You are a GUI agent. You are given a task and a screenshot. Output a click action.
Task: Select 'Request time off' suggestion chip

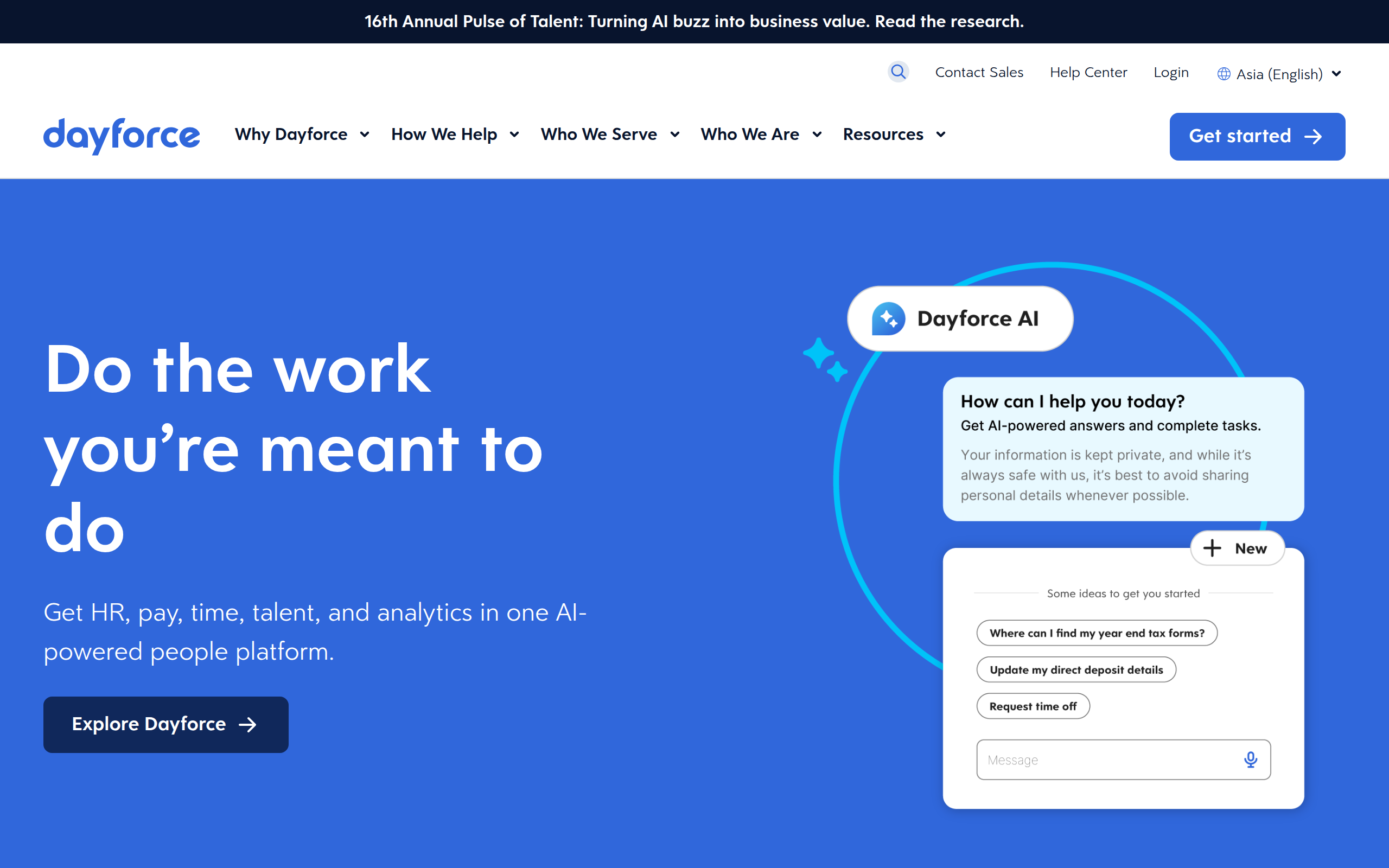pos(1033,706)
